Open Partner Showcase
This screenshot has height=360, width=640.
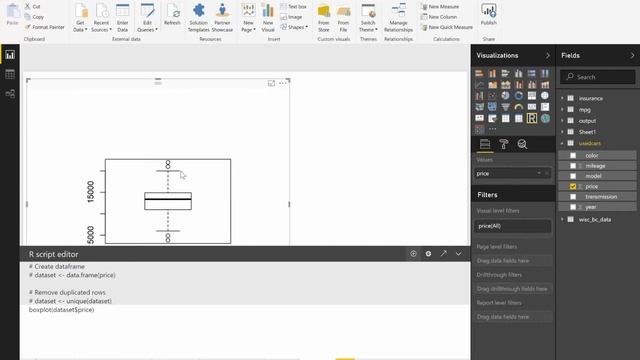[222, 18]
